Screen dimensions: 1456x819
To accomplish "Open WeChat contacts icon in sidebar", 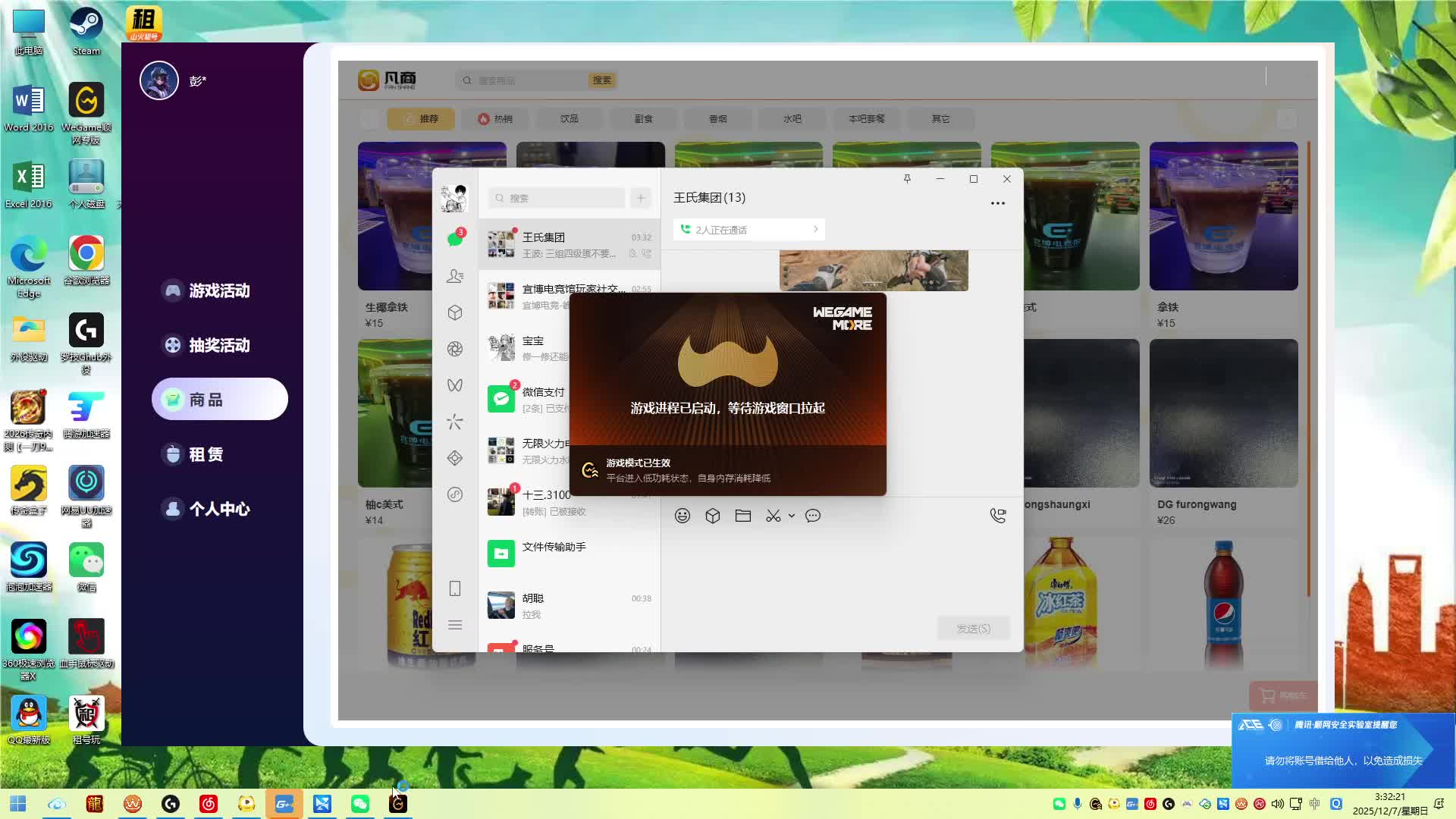I will tap(455, 276).
